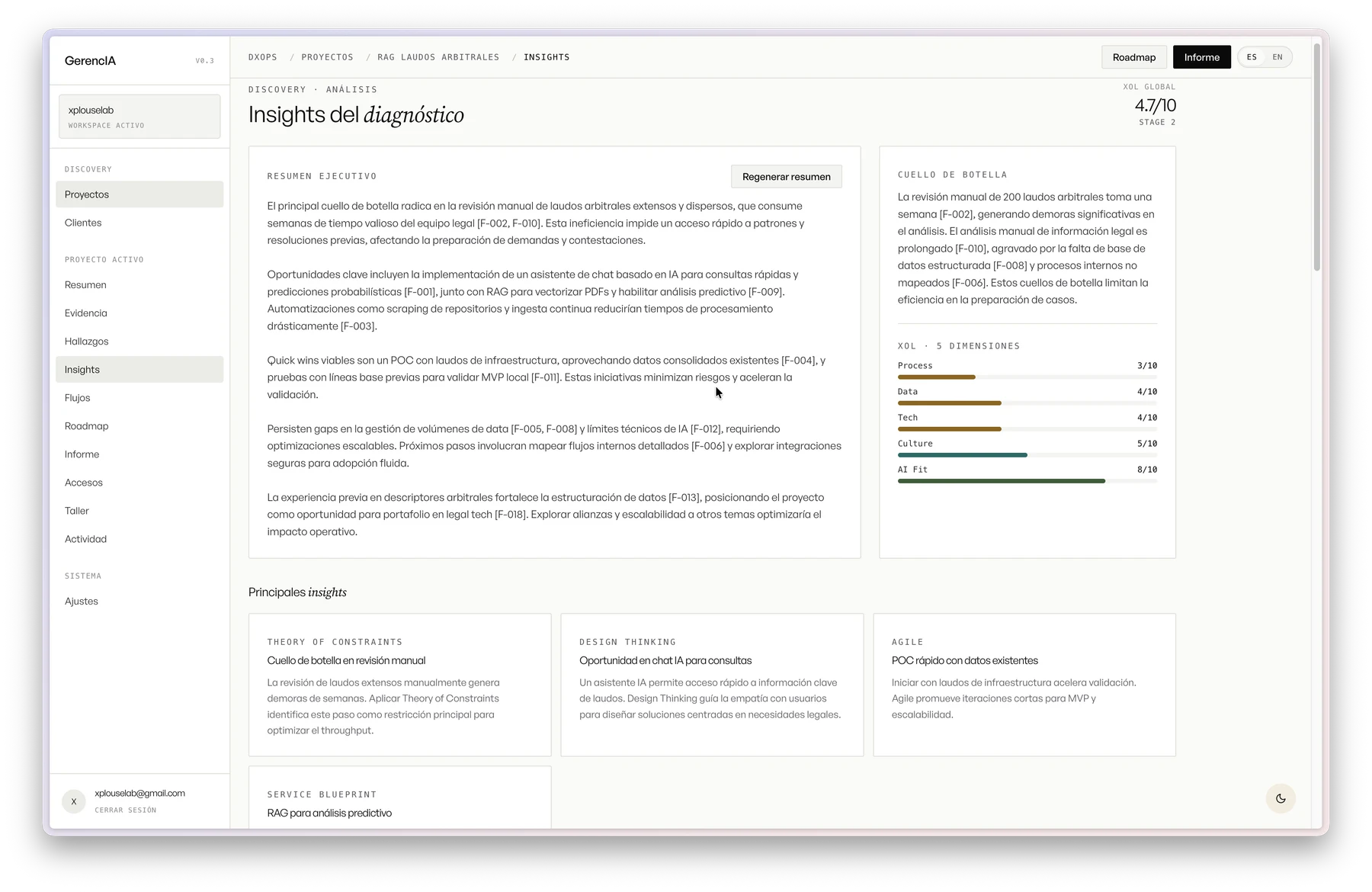Click DXOPS breadcrumb
Screen dimensions: 1372x892
pyautogui.click(x=262, y=57)
